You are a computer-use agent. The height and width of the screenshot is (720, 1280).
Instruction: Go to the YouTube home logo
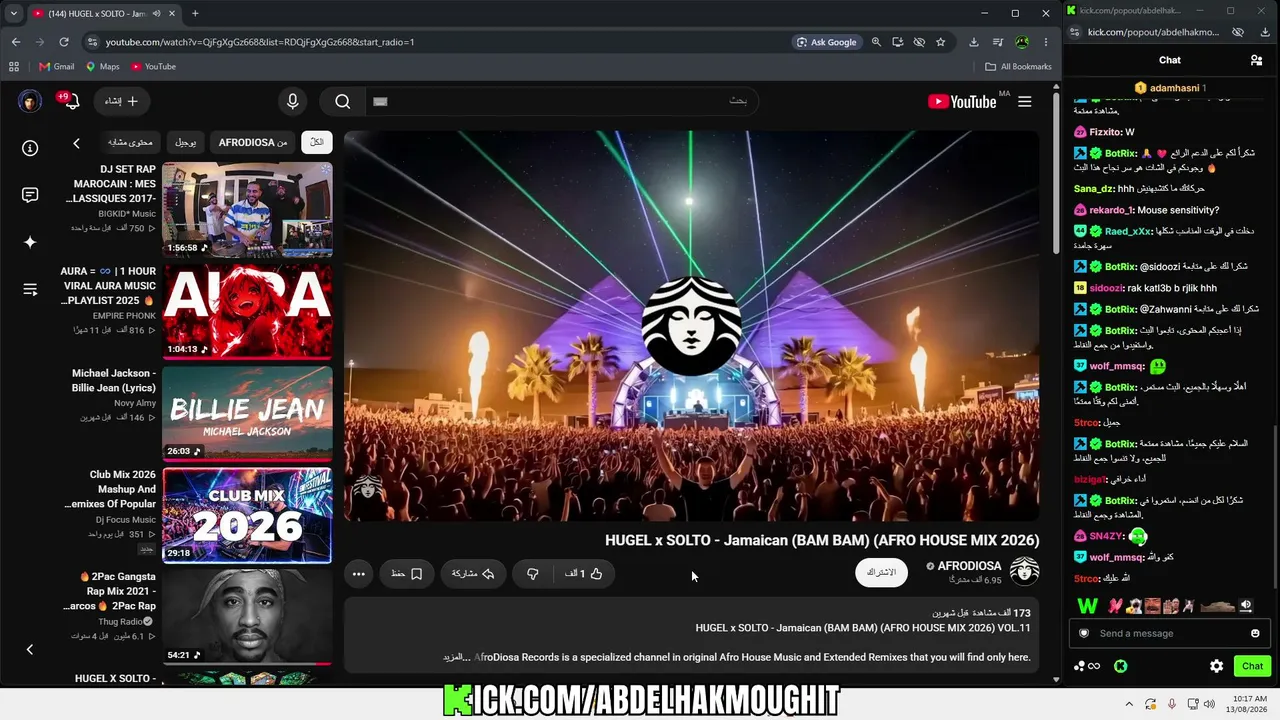click(962, 101)
